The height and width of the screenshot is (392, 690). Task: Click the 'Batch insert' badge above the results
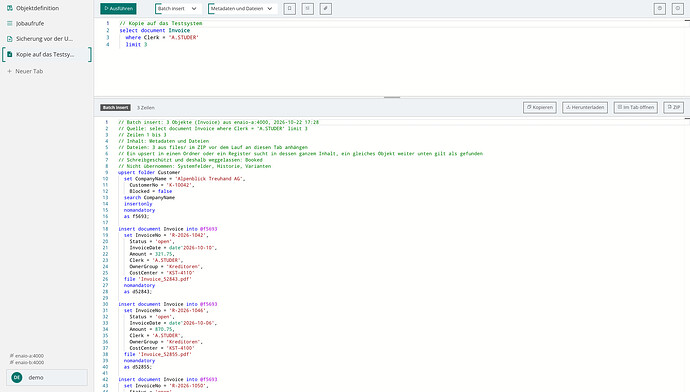[x=115, y=107]
